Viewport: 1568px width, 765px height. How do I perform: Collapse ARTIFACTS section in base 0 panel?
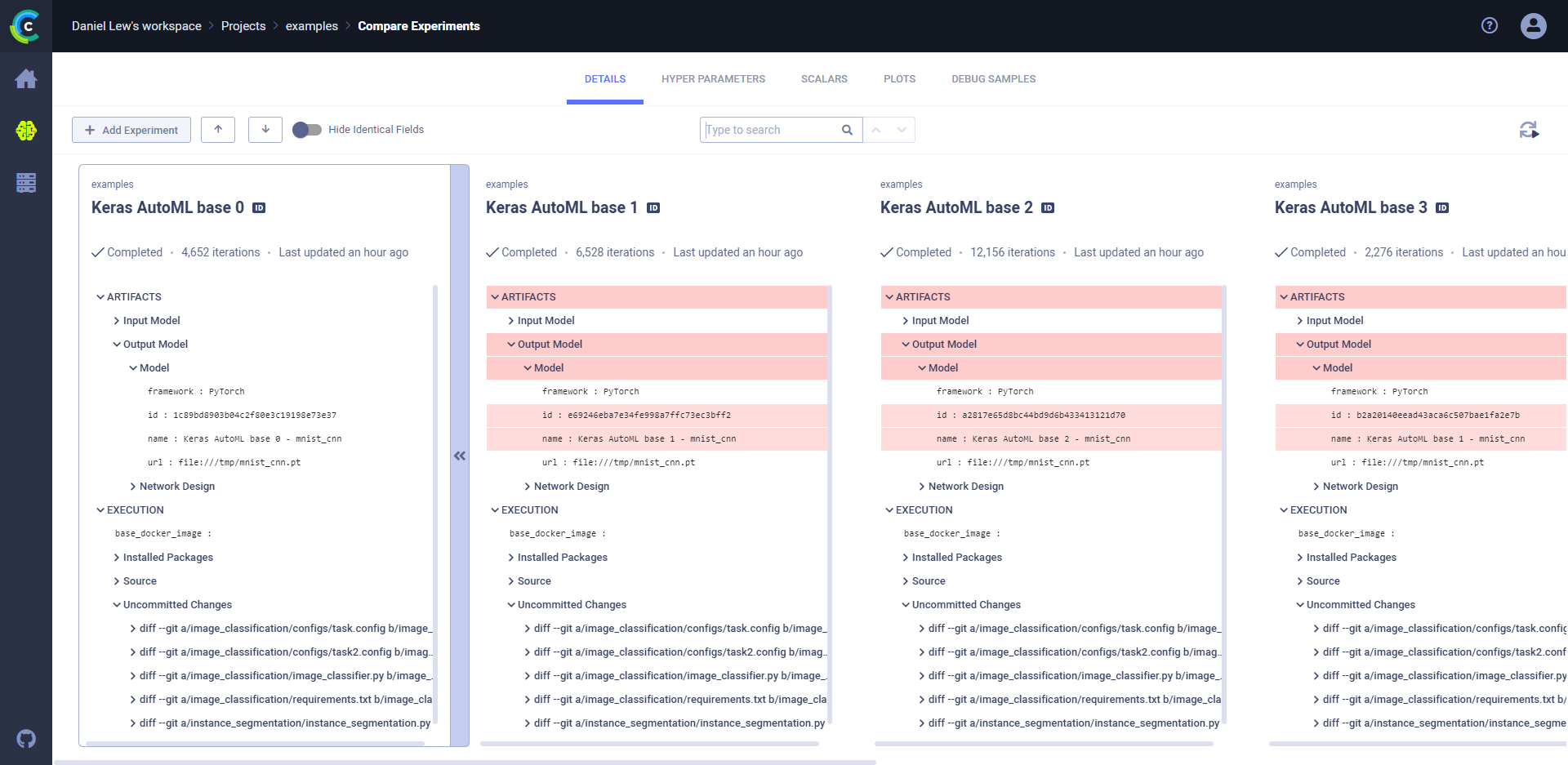coord(100,297)
